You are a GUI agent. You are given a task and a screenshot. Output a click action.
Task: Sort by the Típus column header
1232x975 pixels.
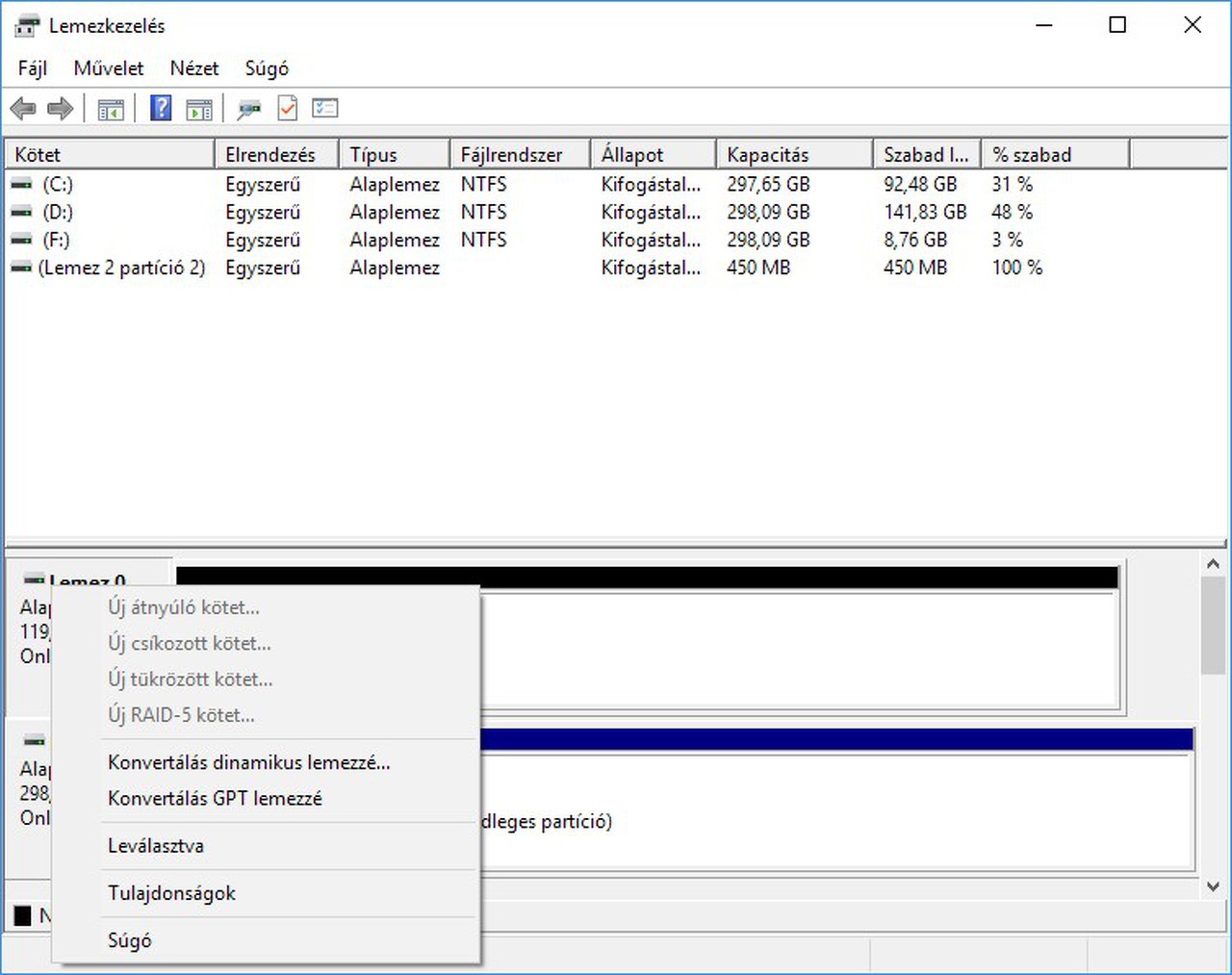(395, 154)
